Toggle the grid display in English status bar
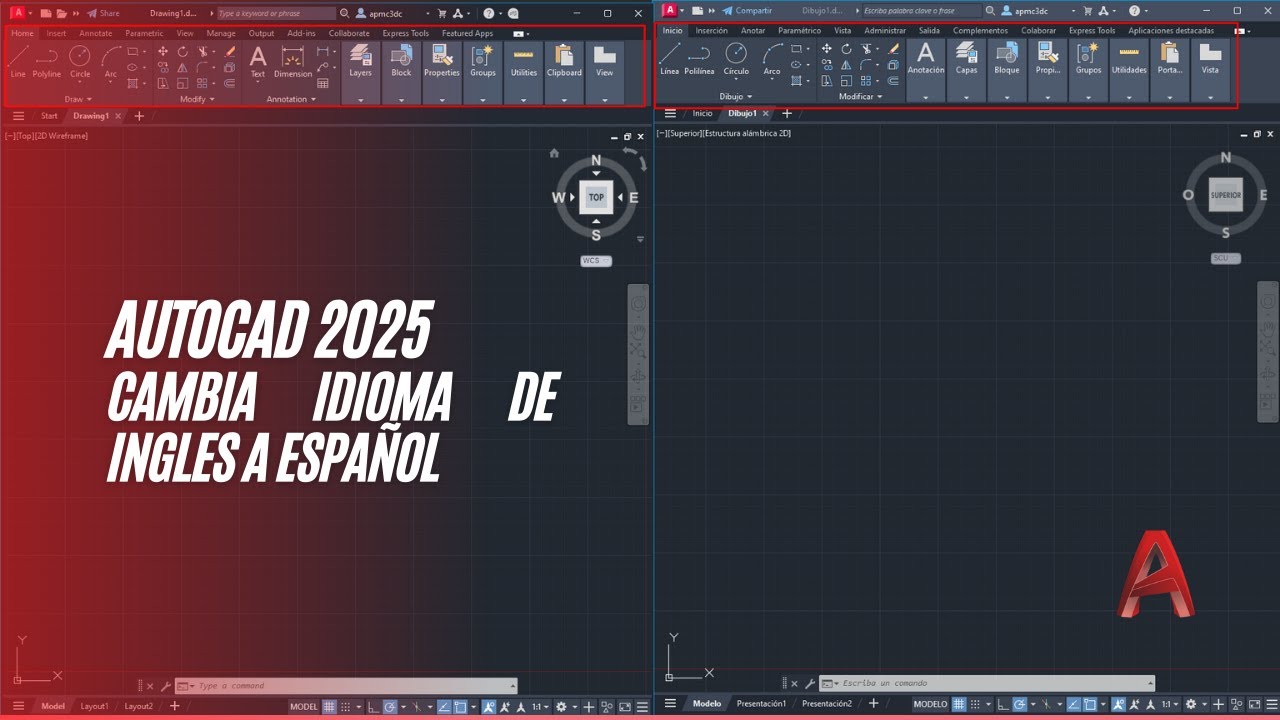Screen dimensions: 1280x720 coord(329,706)
